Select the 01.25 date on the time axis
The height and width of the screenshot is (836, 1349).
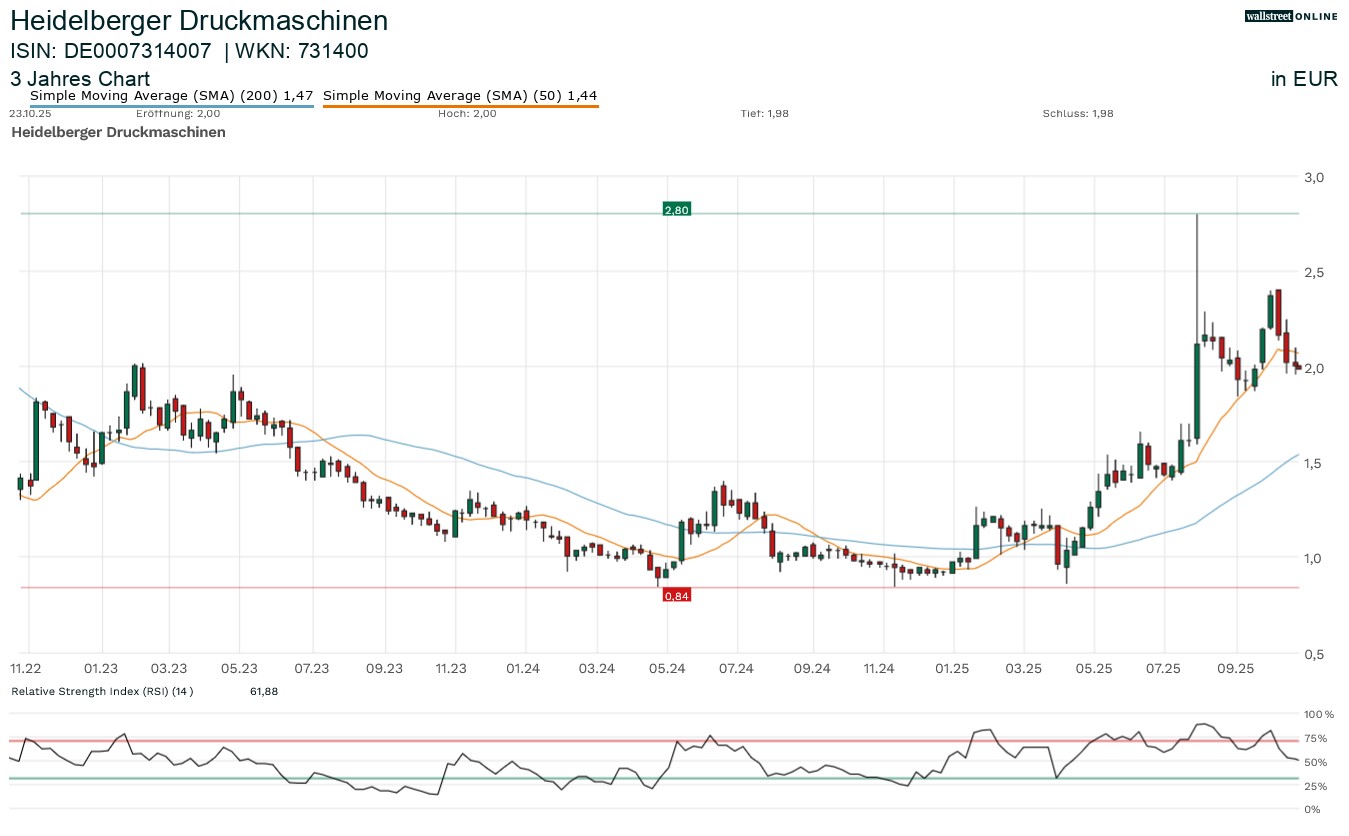click(952, 668)
